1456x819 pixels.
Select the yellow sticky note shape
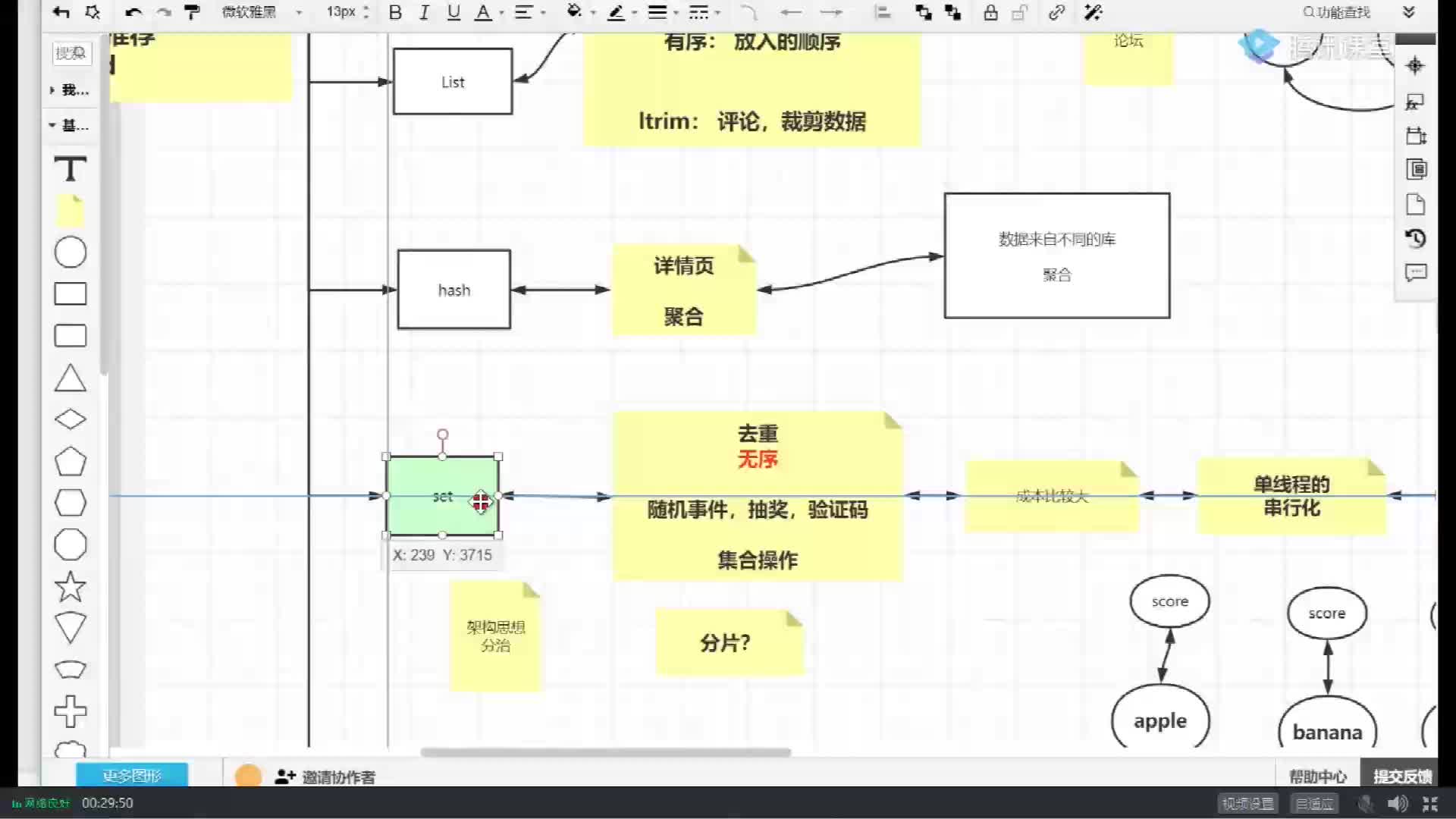(71, 211)
